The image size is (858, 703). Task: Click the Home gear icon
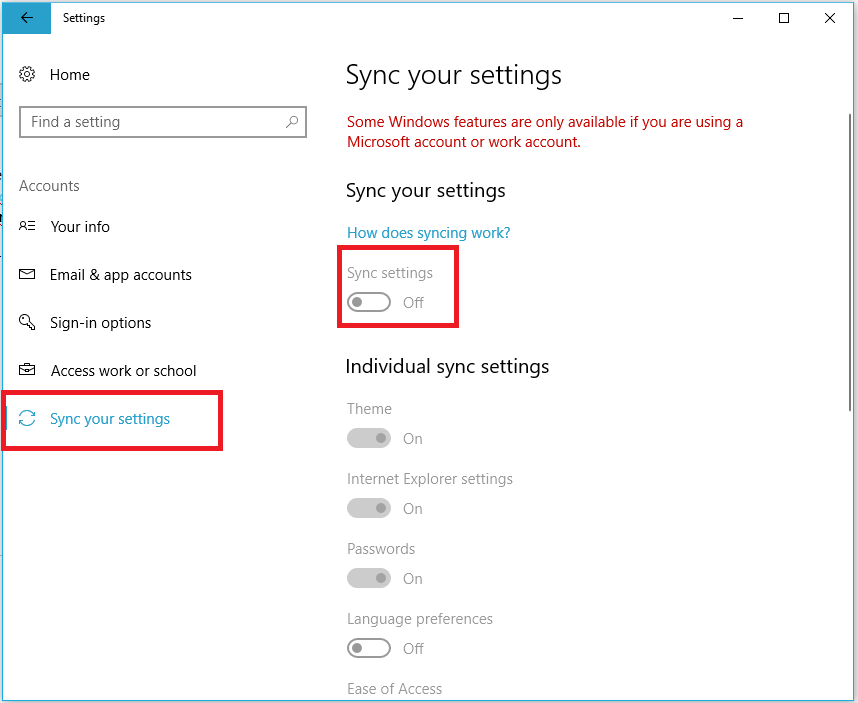pos(27,74)
